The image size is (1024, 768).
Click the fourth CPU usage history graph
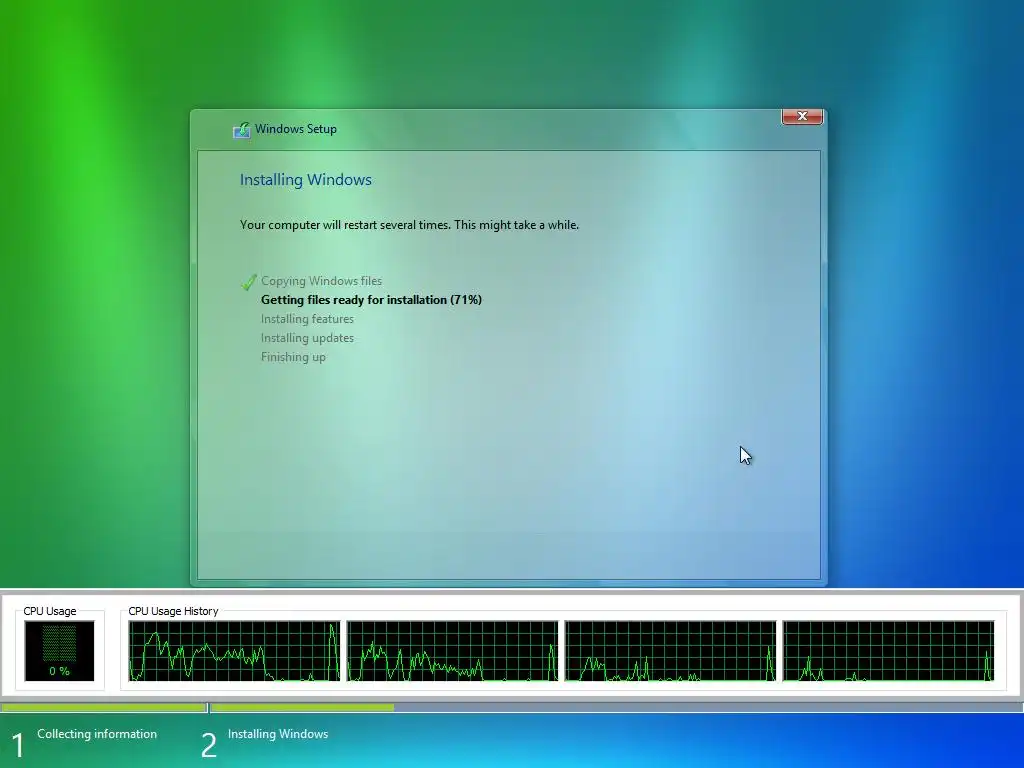click(889, 651)
